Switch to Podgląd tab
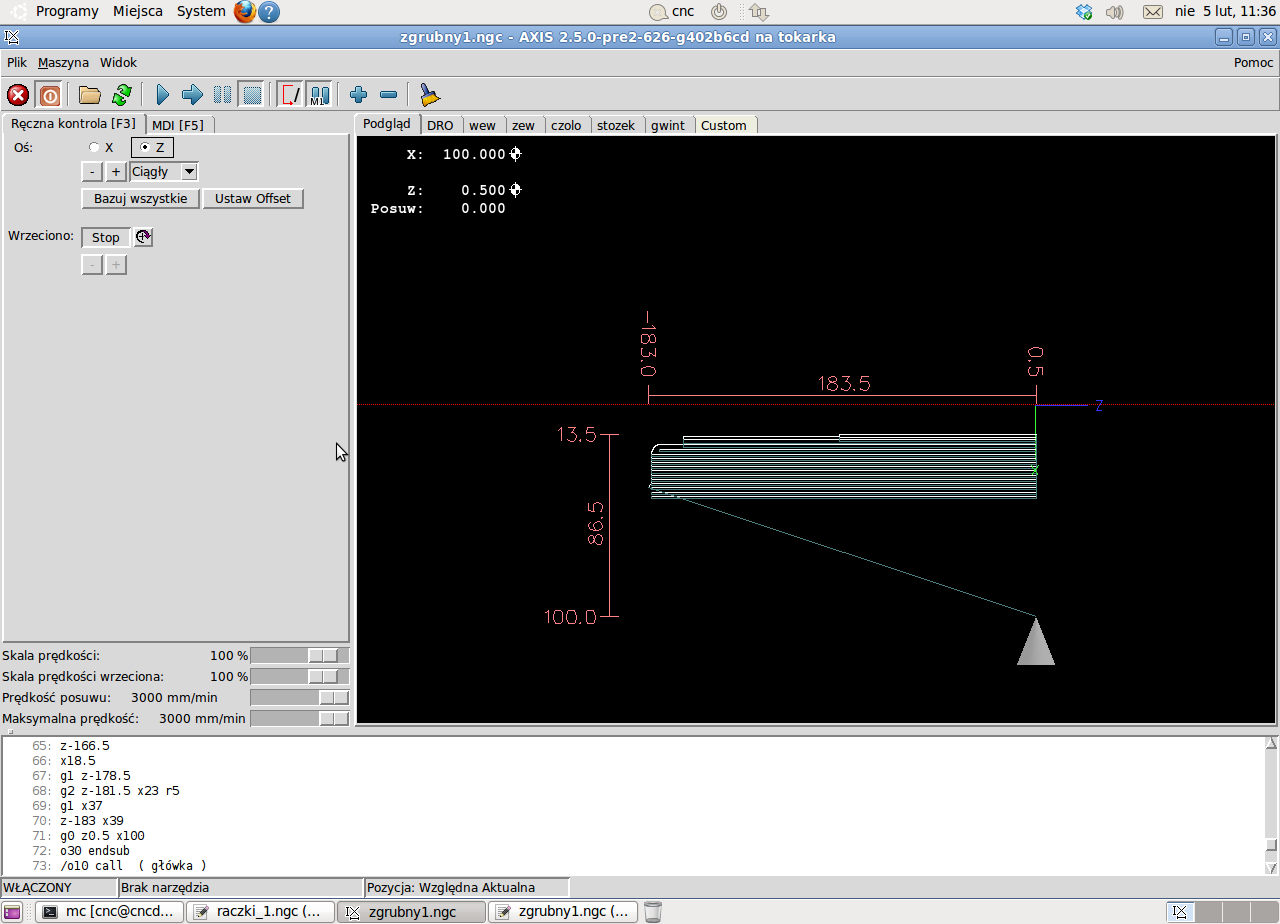This screenshot has height=924, width=1280. coord(387,124)
